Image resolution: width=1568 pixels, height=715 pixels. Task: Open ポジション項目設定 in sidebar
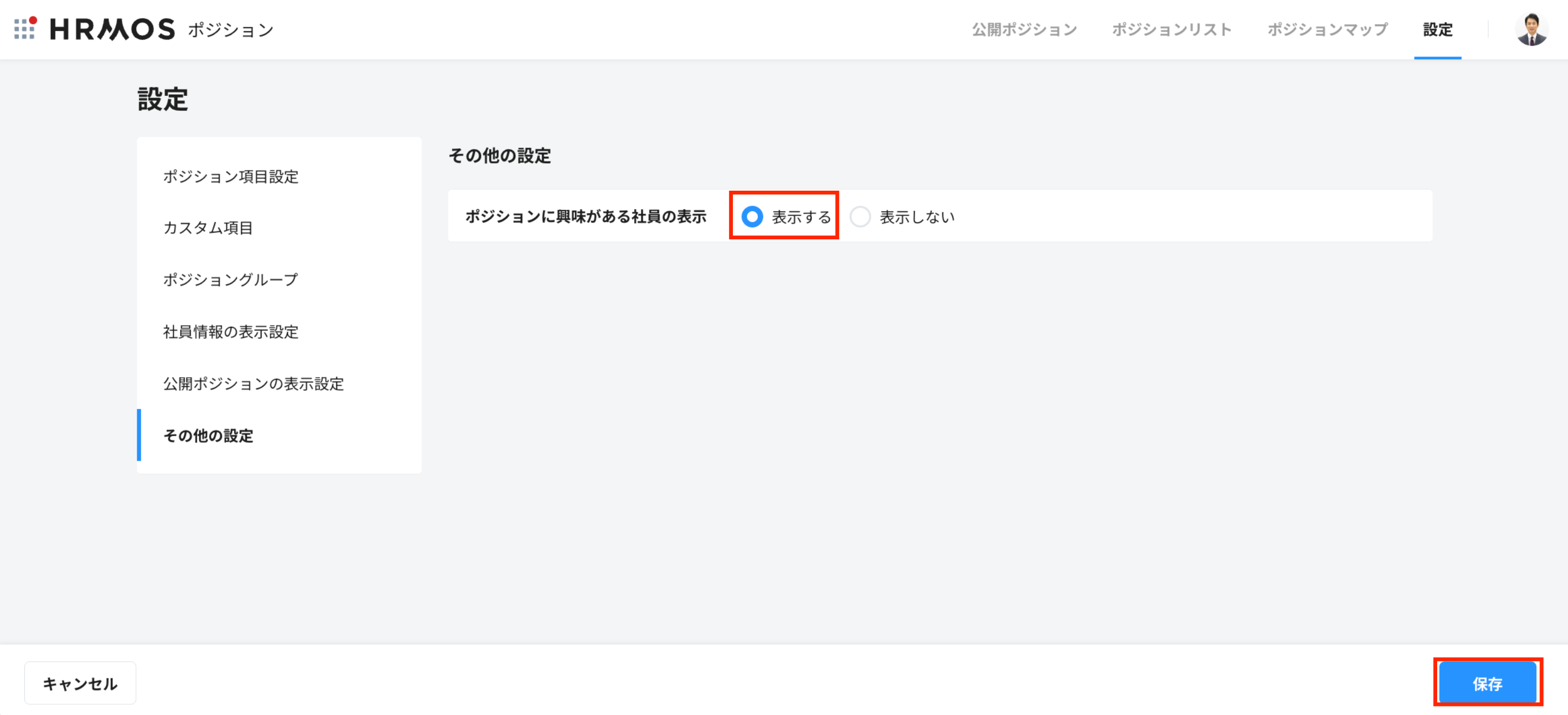click(x=231, y=176)
